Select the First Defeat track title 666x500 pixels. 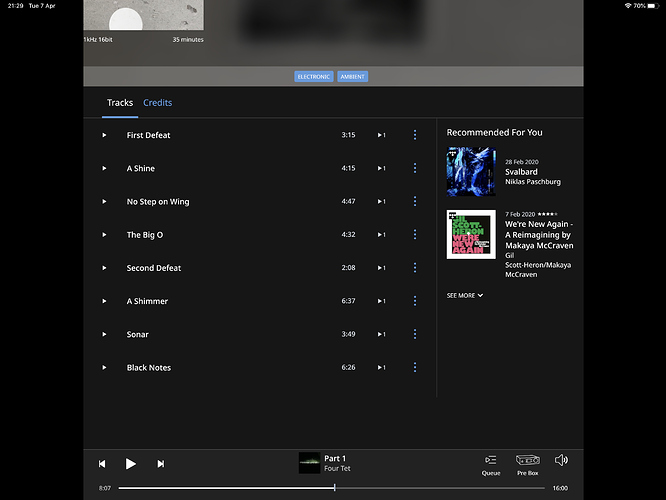point(148,135)
